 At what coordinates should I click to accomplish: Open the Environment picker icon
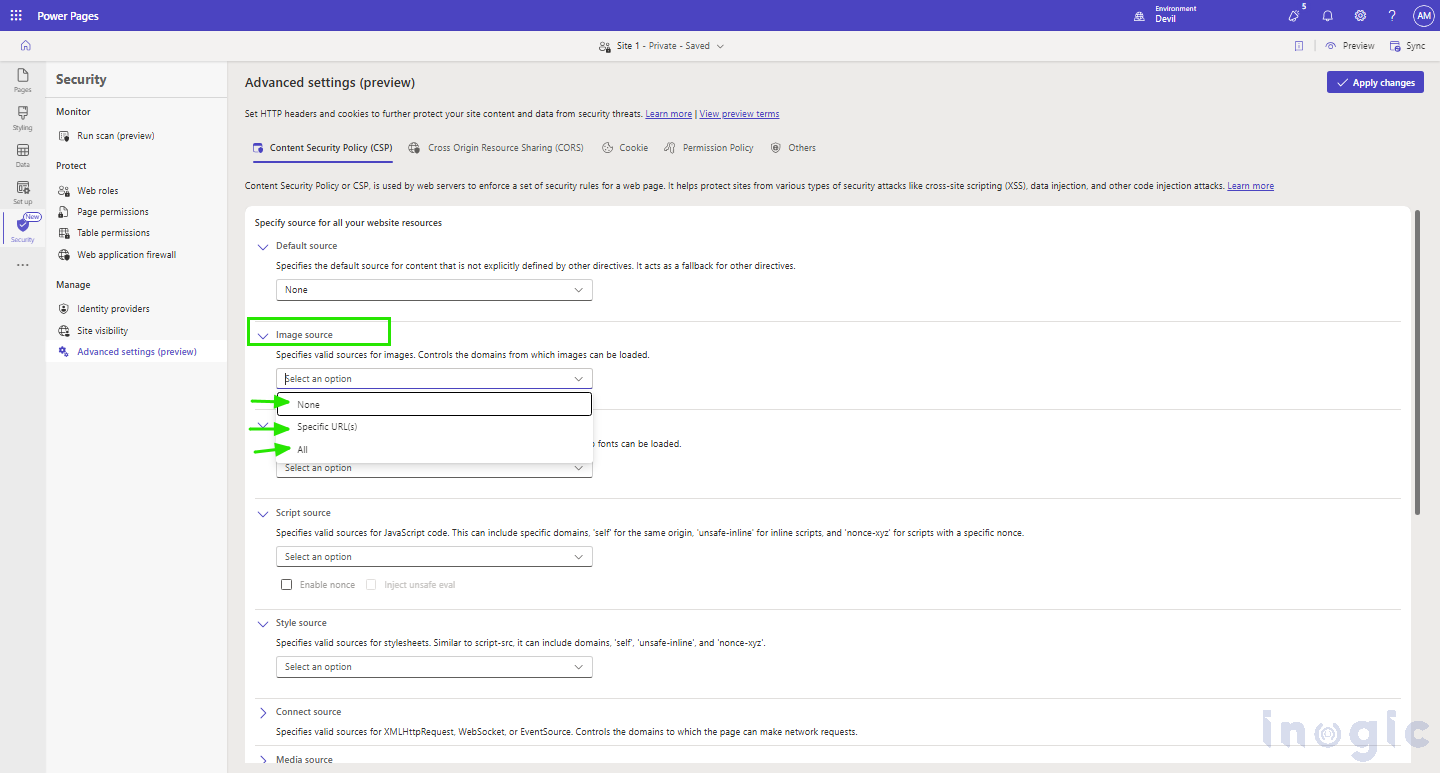pos(1138,16)
